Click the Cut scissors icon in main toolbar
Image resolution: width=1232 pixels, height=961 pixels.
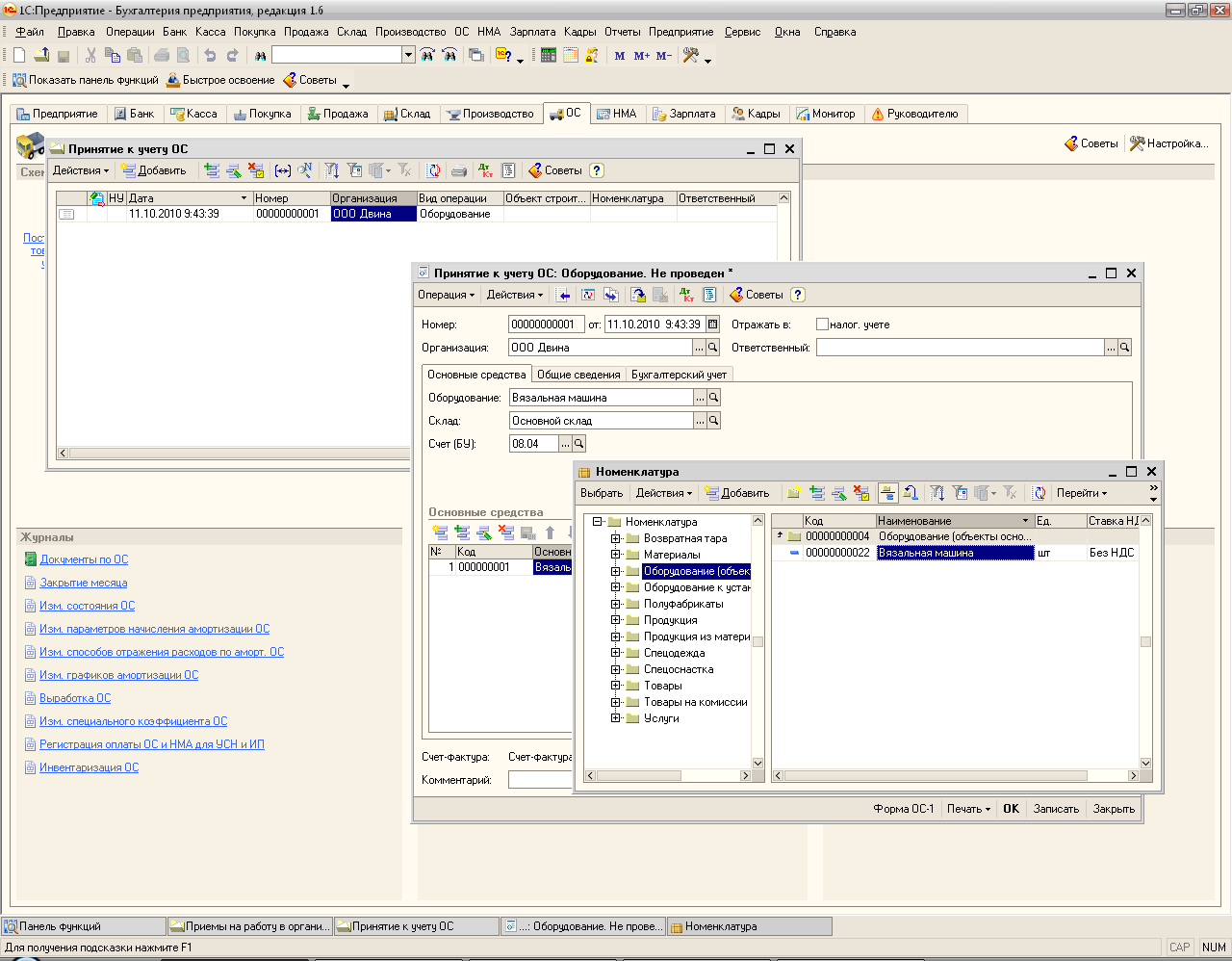coord(90,56)
